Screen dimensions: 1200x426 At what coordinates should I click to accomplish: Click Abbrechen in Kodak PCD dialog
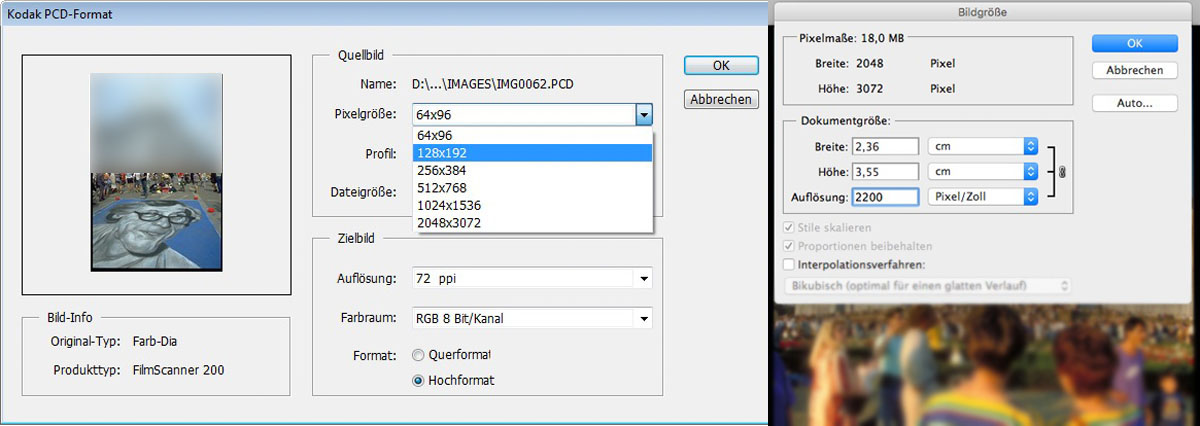click(720, 99)
